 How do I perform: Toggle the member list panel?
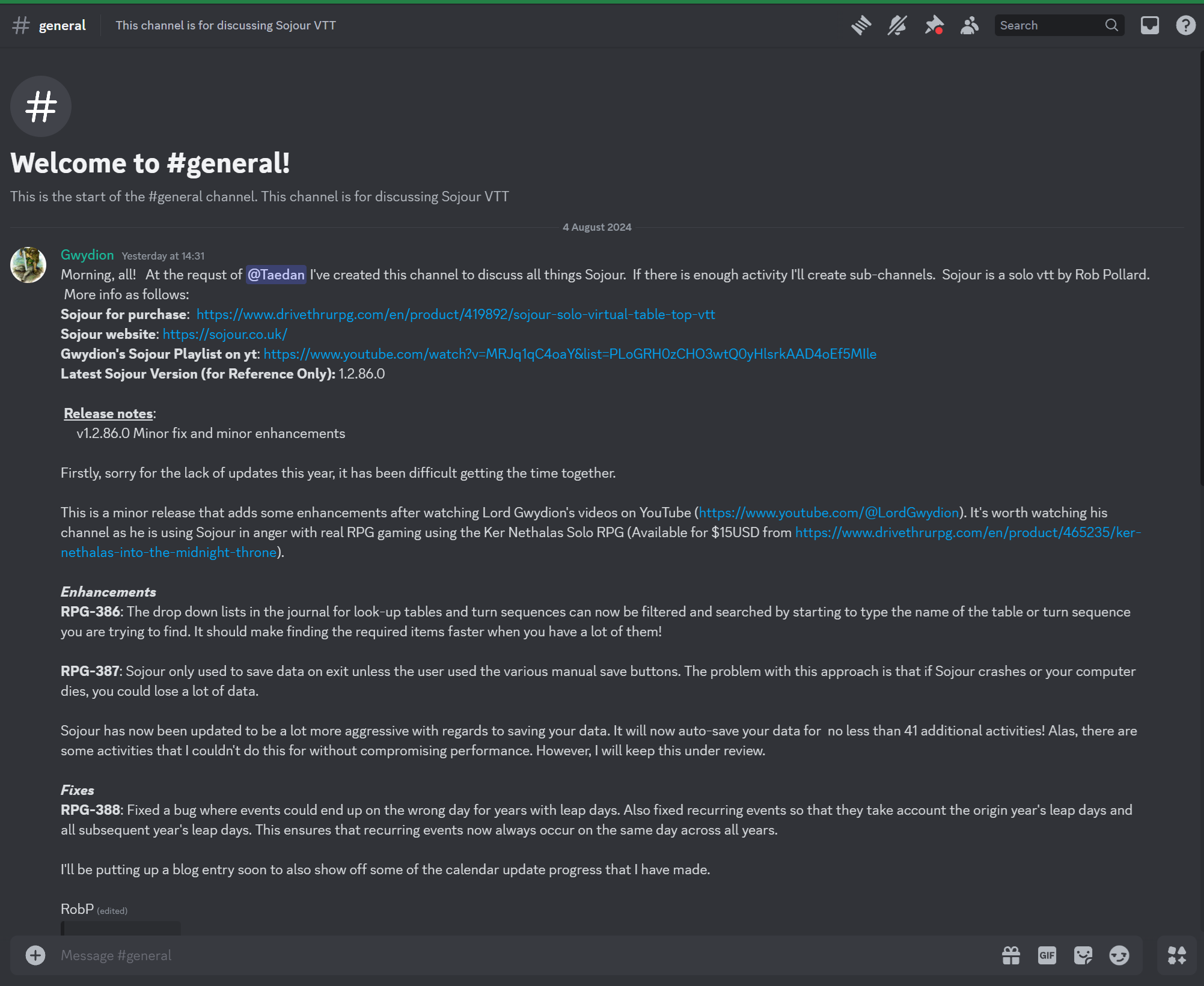point(970,25)
